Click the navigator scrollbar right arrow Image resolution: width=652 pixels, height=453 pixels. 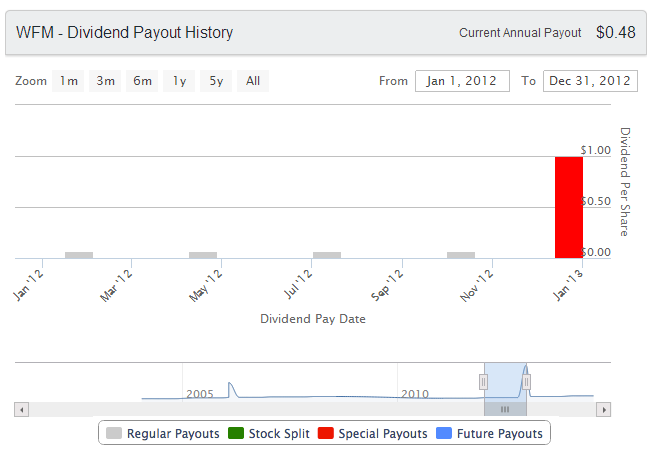tap(603, 409)
